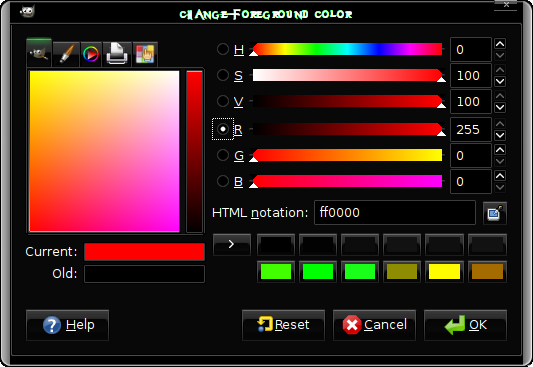The width and height of the screenshot is (533, 367).
Task: Click the S value field showing 100
Action: (x=471, y=75)
